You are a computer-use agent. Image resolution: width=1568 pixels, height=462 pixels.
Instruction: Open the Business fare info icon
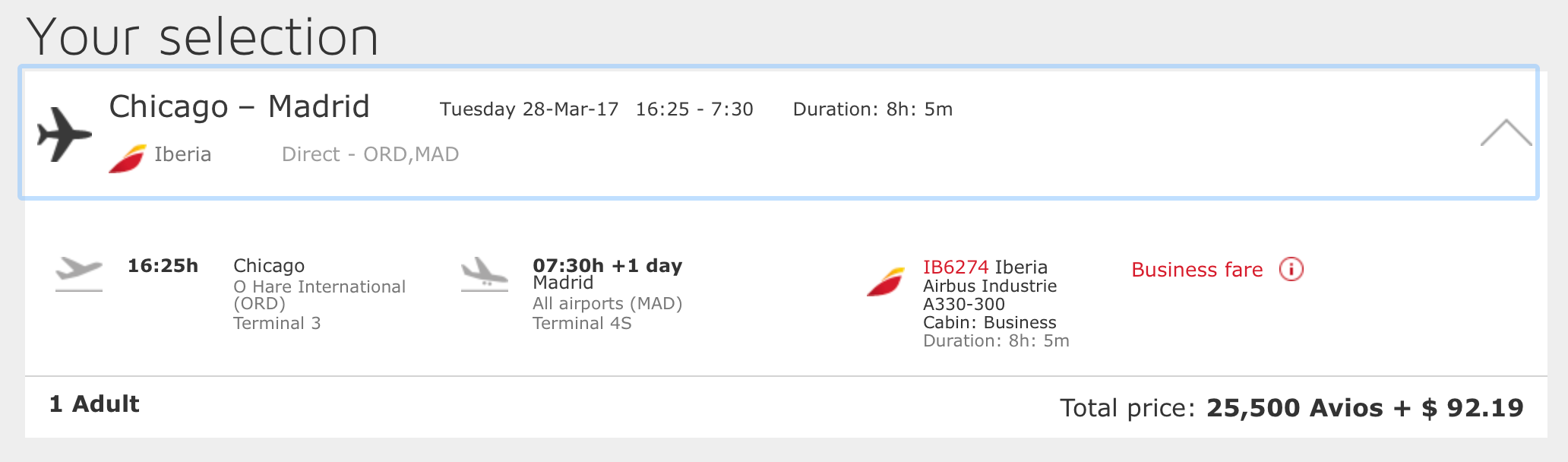click(1291, 269)
